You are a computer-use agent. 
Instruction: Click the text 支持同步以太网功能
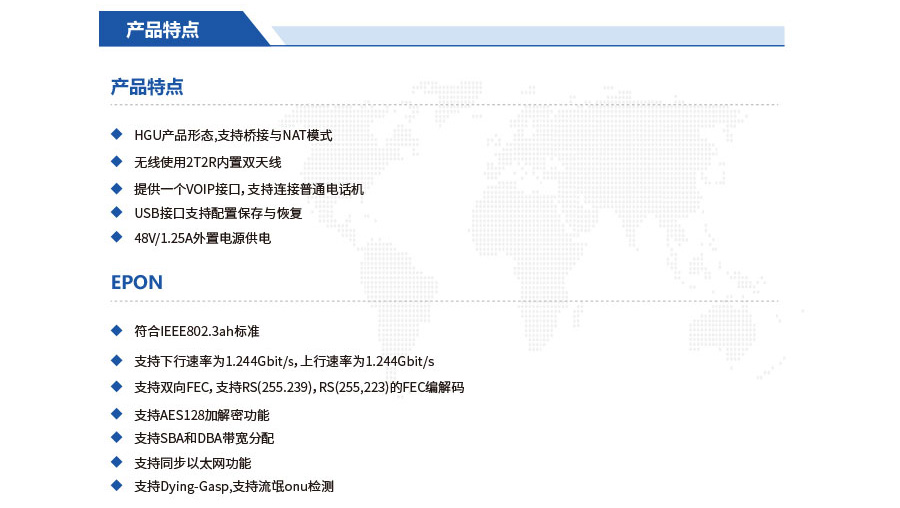pyautogui.click(x=192, y=463)
